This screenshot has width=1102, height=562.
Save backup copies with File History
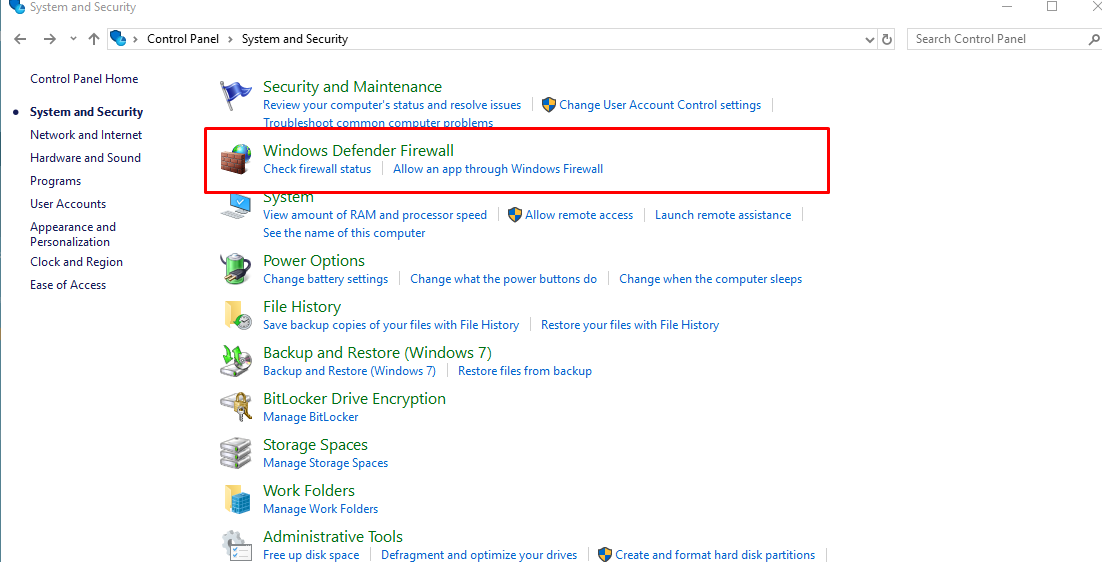point(391,325)
